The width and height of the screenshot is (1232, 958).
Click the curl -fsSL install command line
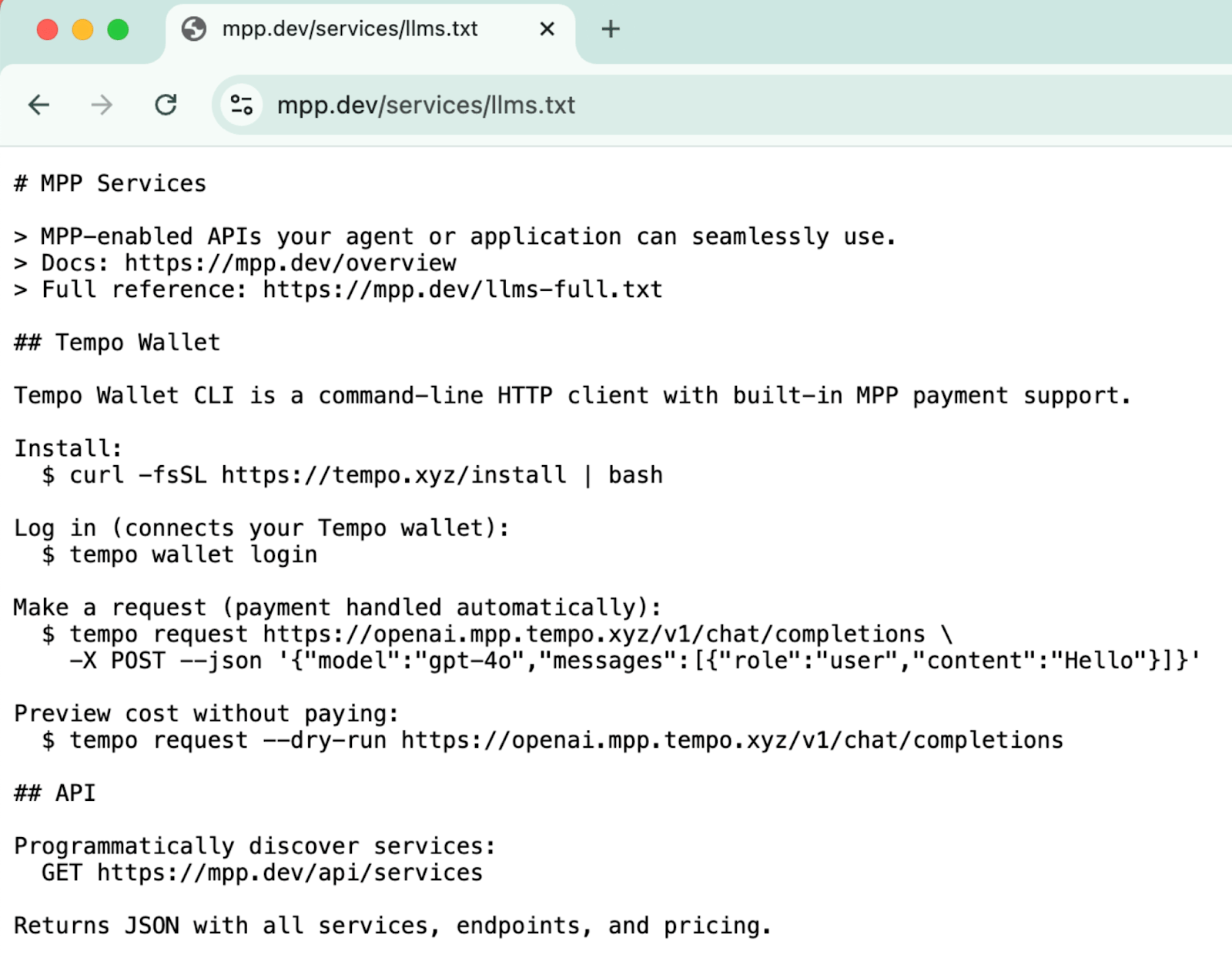[352, 475]
